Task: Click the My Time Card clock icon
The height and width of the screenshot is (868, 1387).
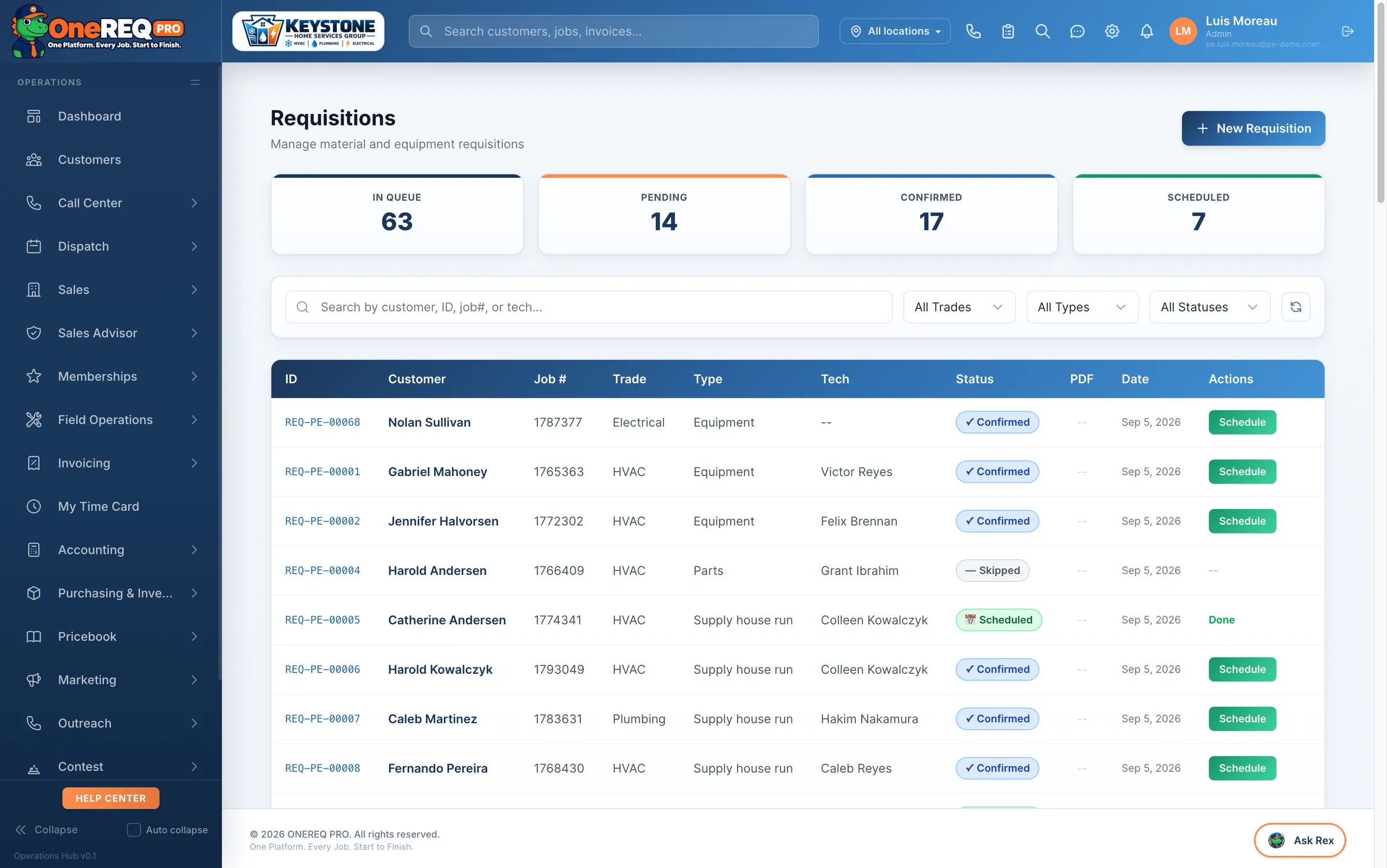Action: (x=34, y=506)
